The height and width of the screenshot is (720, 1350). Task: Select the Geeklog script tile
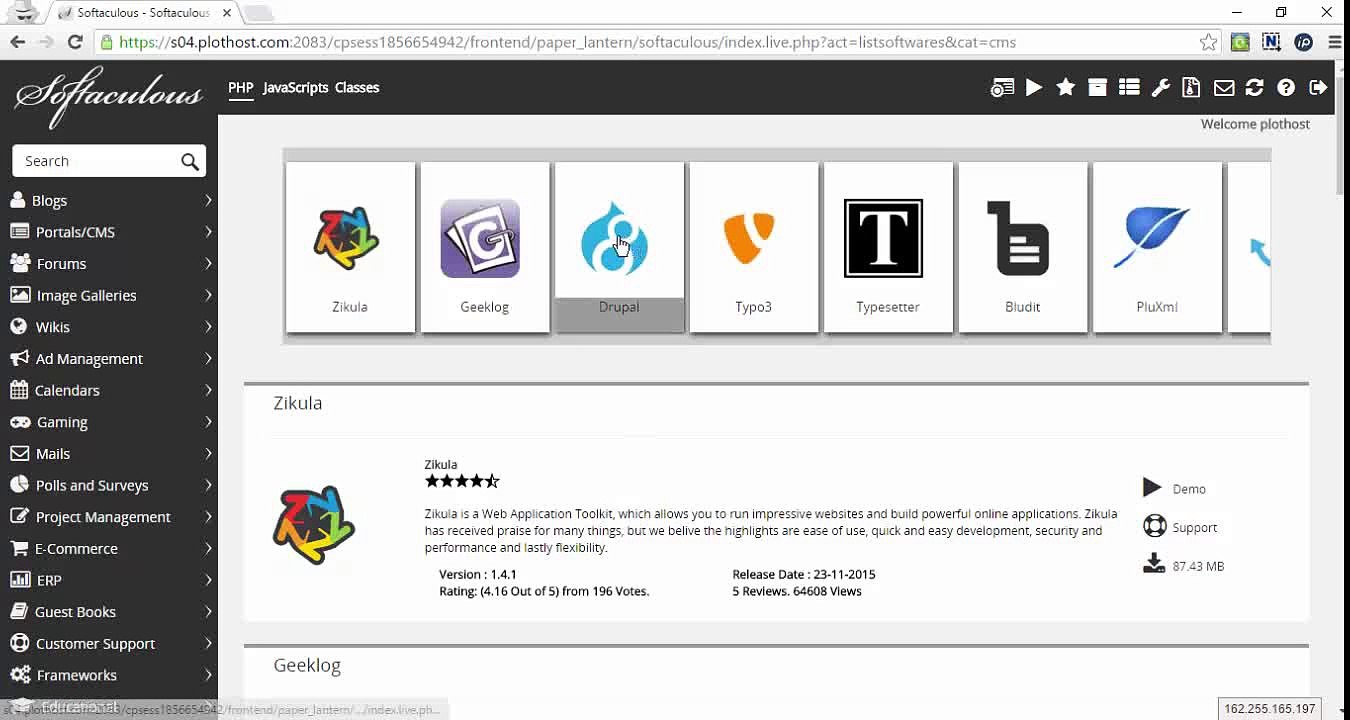point(485,247)
